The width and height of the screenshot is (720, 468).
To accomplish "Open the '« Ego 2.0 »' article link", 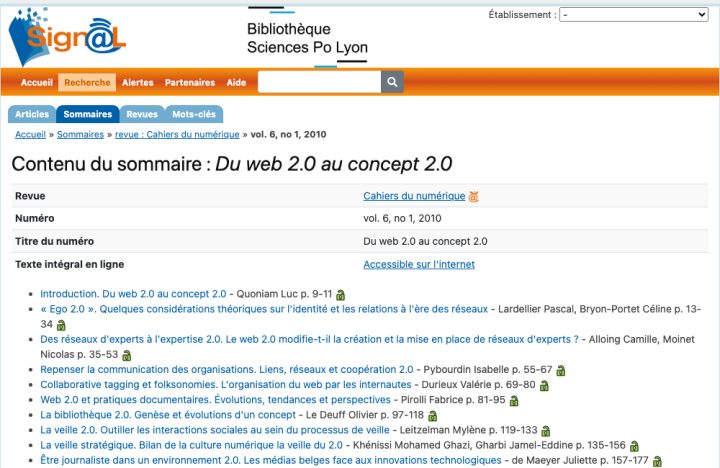I will (x=264, y=309).
